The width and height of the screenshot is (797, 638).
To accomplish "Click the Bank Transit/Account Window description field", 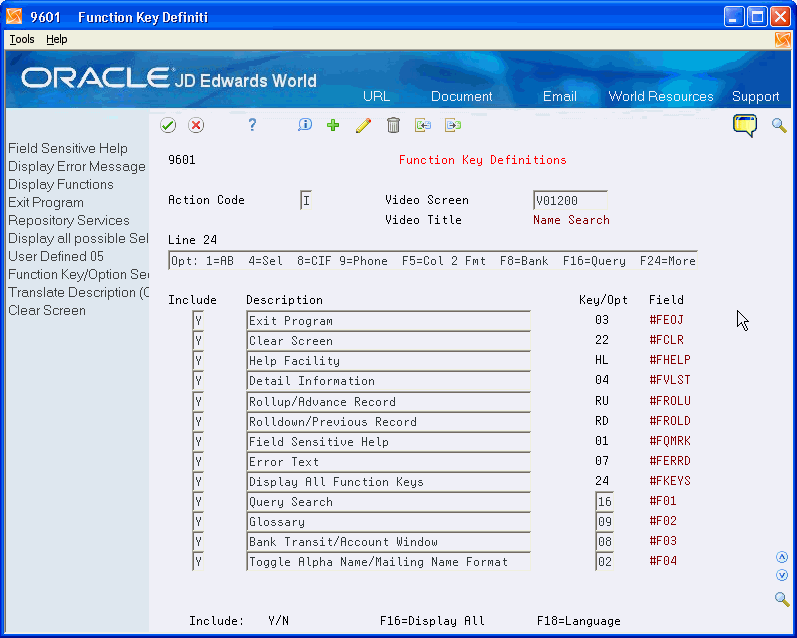I will click(x=388, y=542).
